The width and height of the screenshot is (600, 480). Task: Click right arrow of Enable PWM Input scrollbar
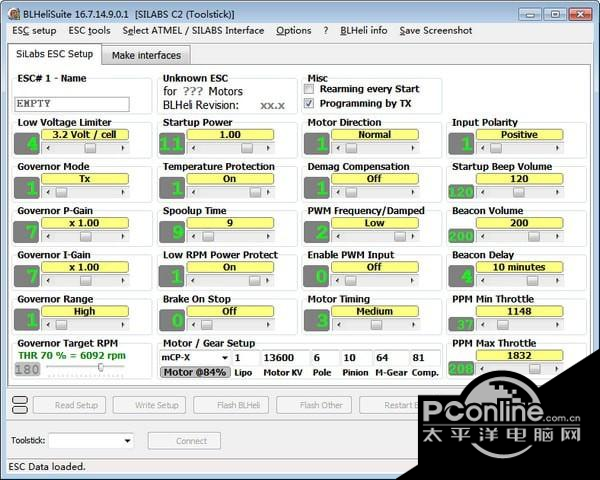[413, 281]
